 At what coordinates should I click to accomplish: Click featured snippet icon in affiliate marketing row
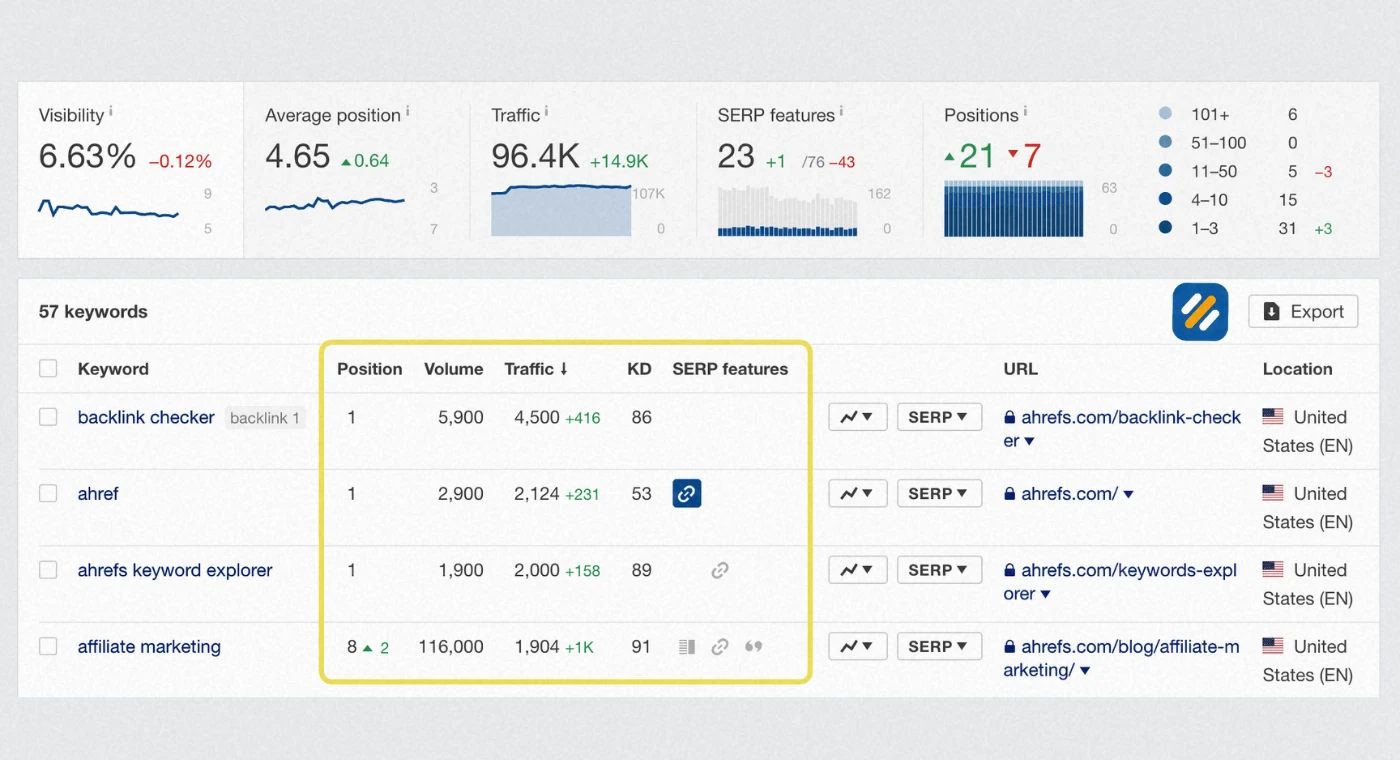(x=686, y=647)
